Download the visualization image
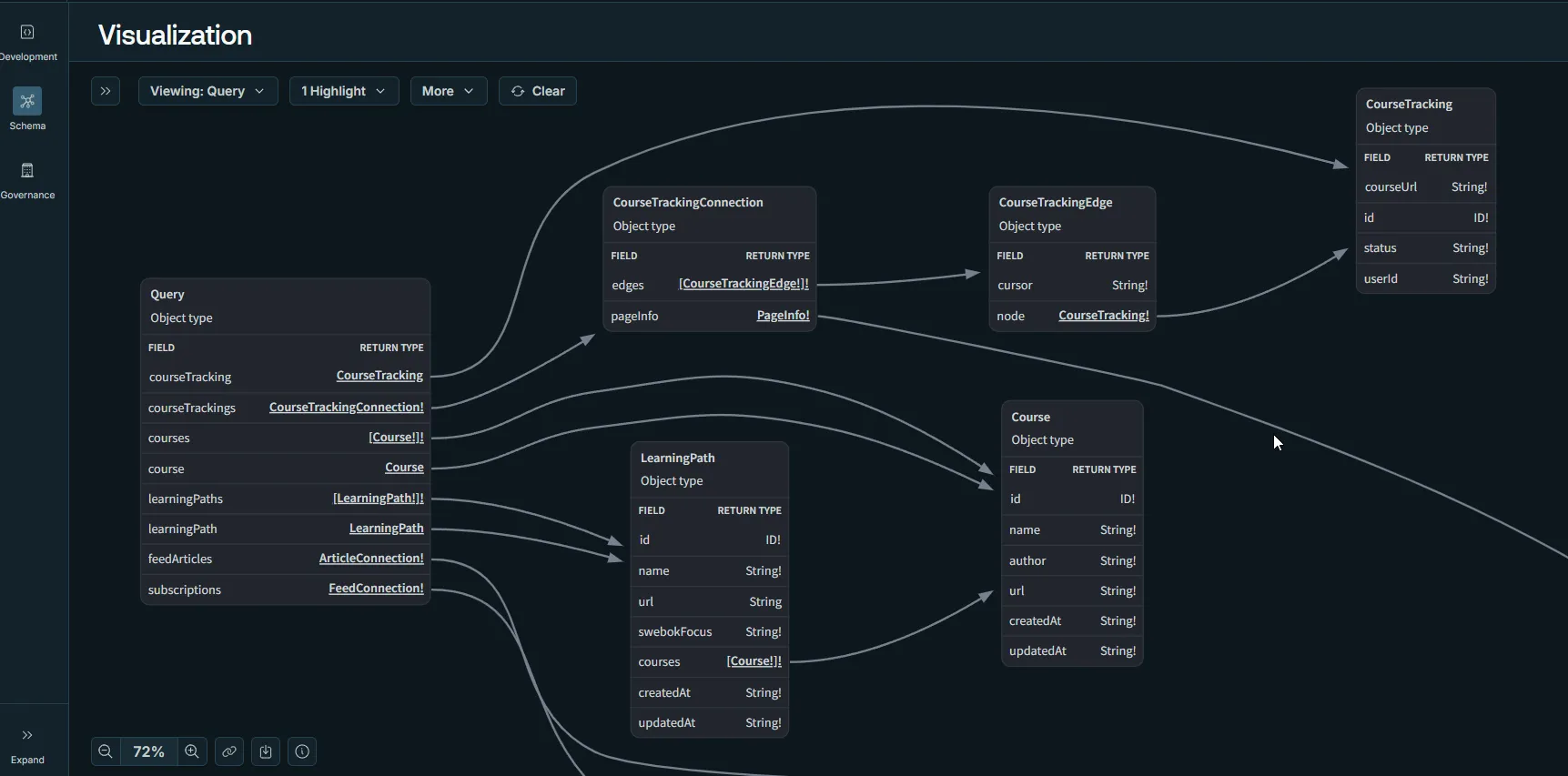 pyautogui.click(x=266, y=751)
